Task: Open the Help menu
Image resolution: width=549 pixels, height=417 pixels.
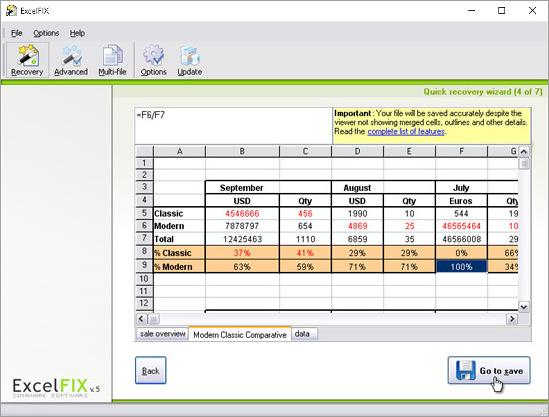Action: [x=77, y=33]
